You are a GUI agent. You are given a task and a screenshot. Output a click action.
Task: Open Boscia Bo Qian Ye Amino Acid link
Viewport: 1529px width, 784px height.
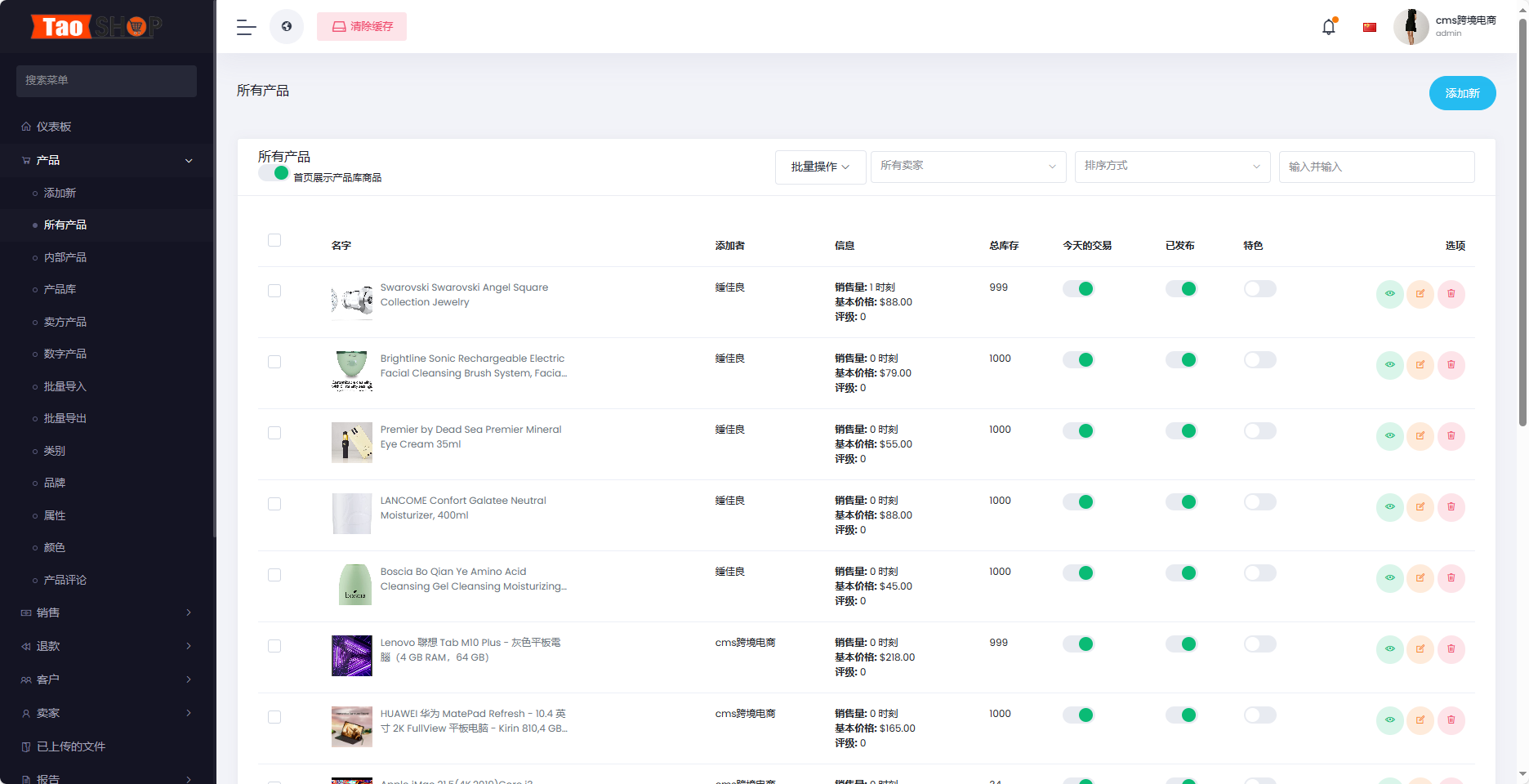pyautogui.click(x=473, y=579)
